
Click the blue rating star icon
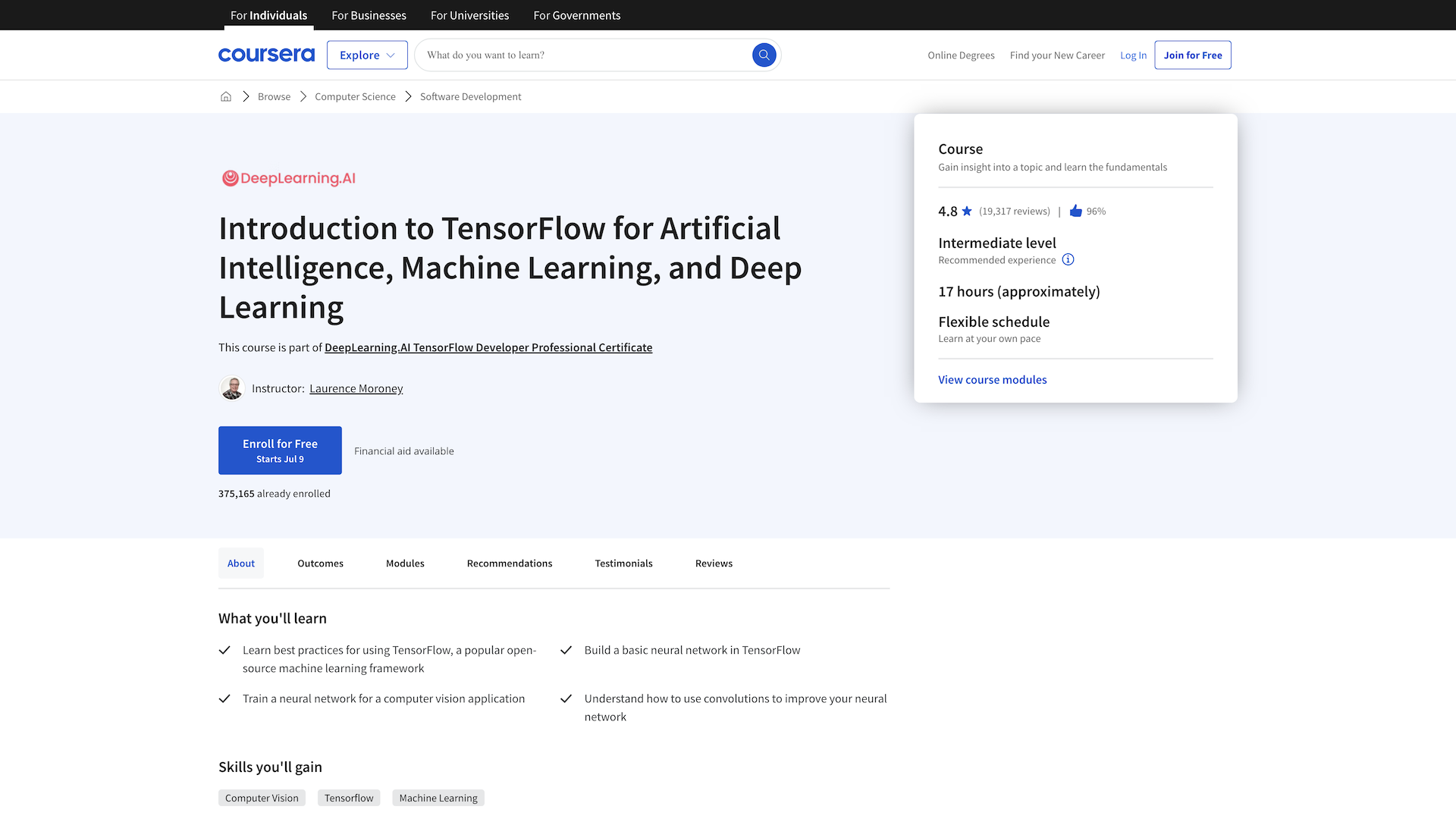point(967,211)
